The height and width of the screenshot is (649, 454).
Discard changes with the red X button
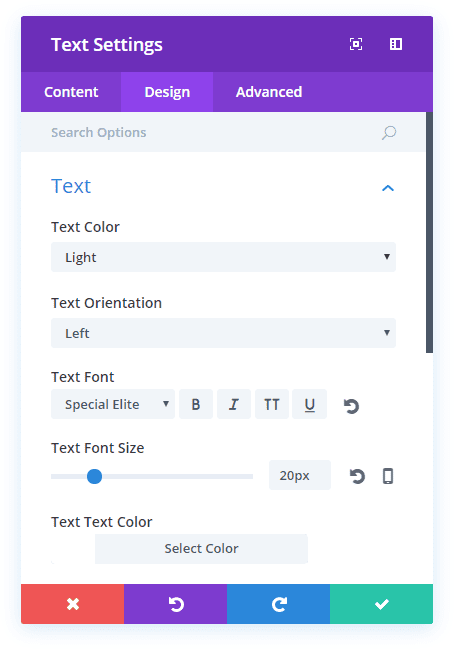click(72, 604)
